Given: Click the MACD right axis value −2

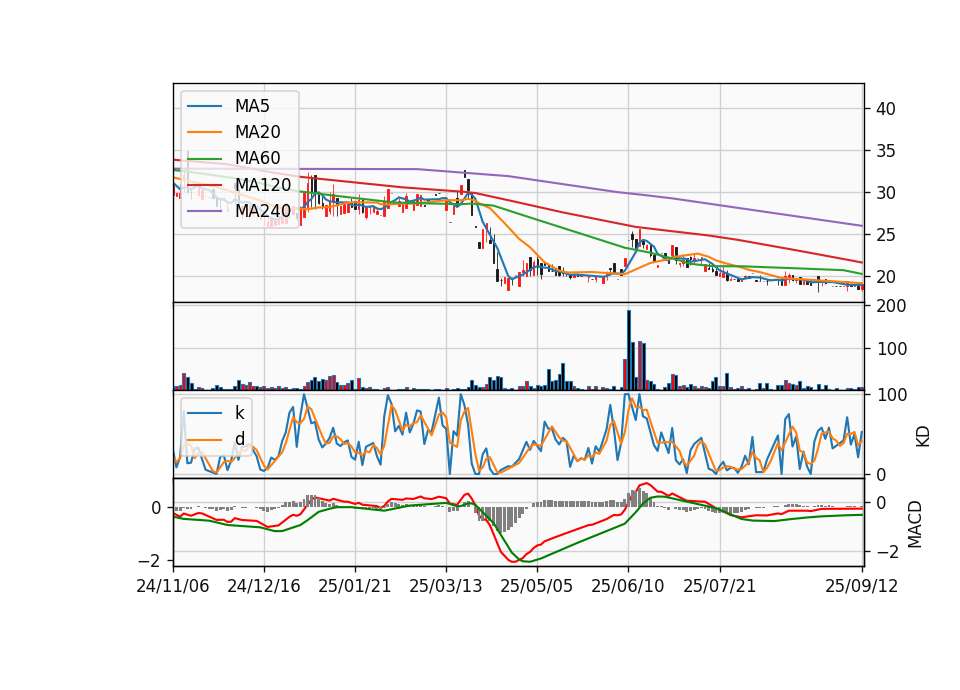Looking at the screenshot, I should coord(888,552).
